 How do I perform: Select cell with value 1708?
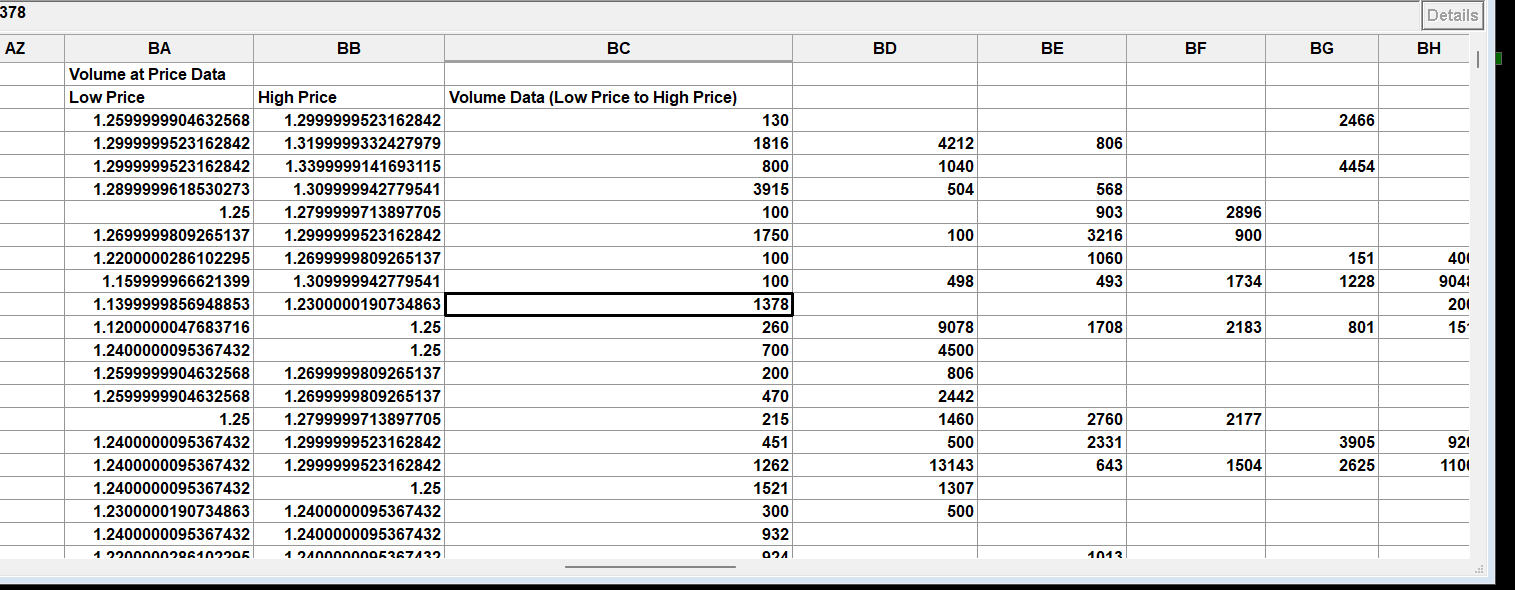click(x=1052, y=327)
